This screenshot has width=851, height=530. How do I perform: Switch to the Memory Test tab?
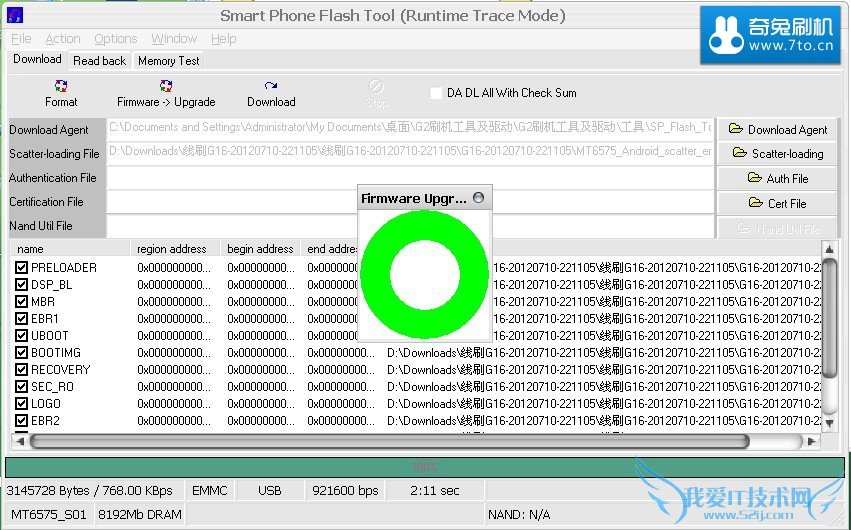click(168, 61)
